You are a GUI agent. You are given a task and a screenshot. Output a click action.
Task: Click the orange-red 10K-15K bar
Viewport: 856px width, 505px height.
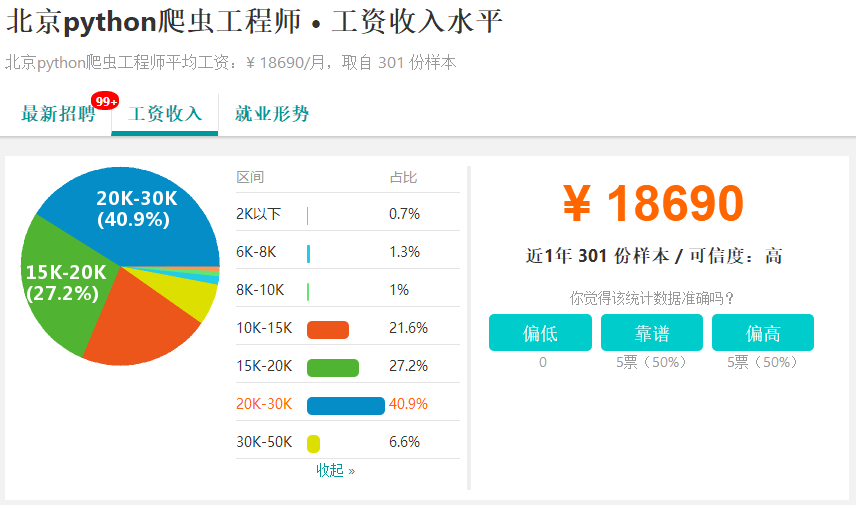pyautogui.click(x=328, y=330)
